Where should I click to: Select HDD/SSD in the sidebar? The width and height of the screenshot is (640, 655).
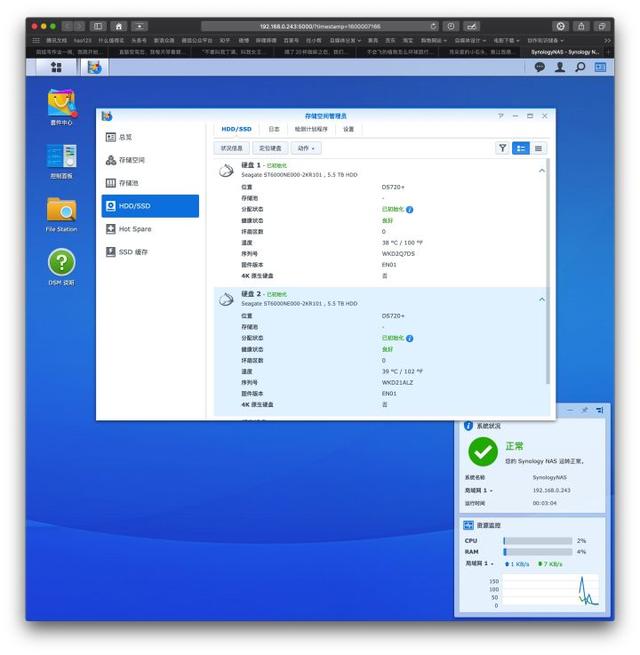(150, 206)
